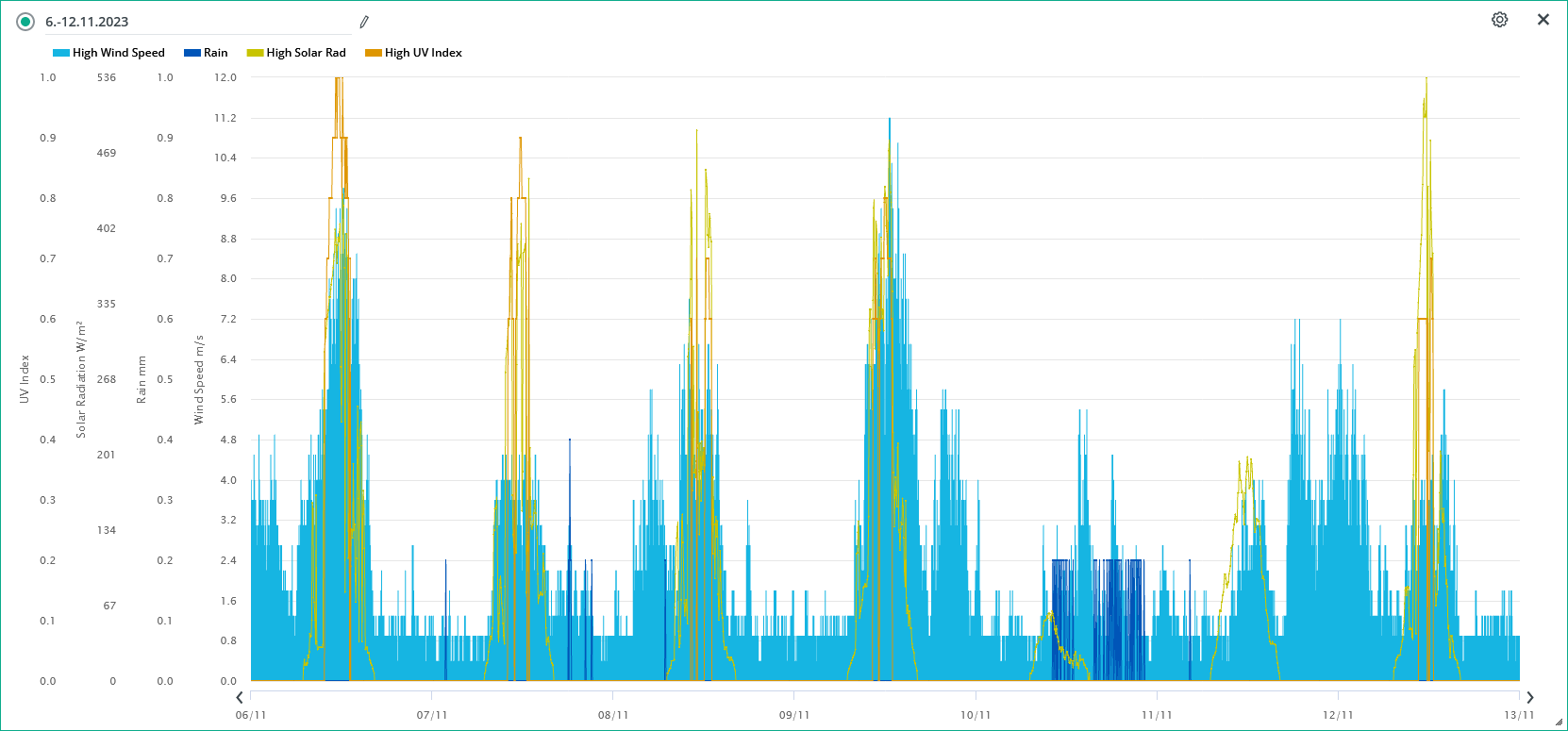This screenshot has width=1568, height=731.
Task: Click the 11/11 date on the timeline
Action: pos(1157,715)
